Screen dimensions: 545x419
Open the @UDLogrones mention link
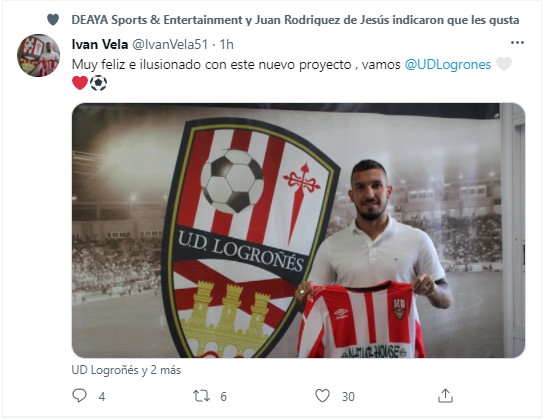(448, 65)
